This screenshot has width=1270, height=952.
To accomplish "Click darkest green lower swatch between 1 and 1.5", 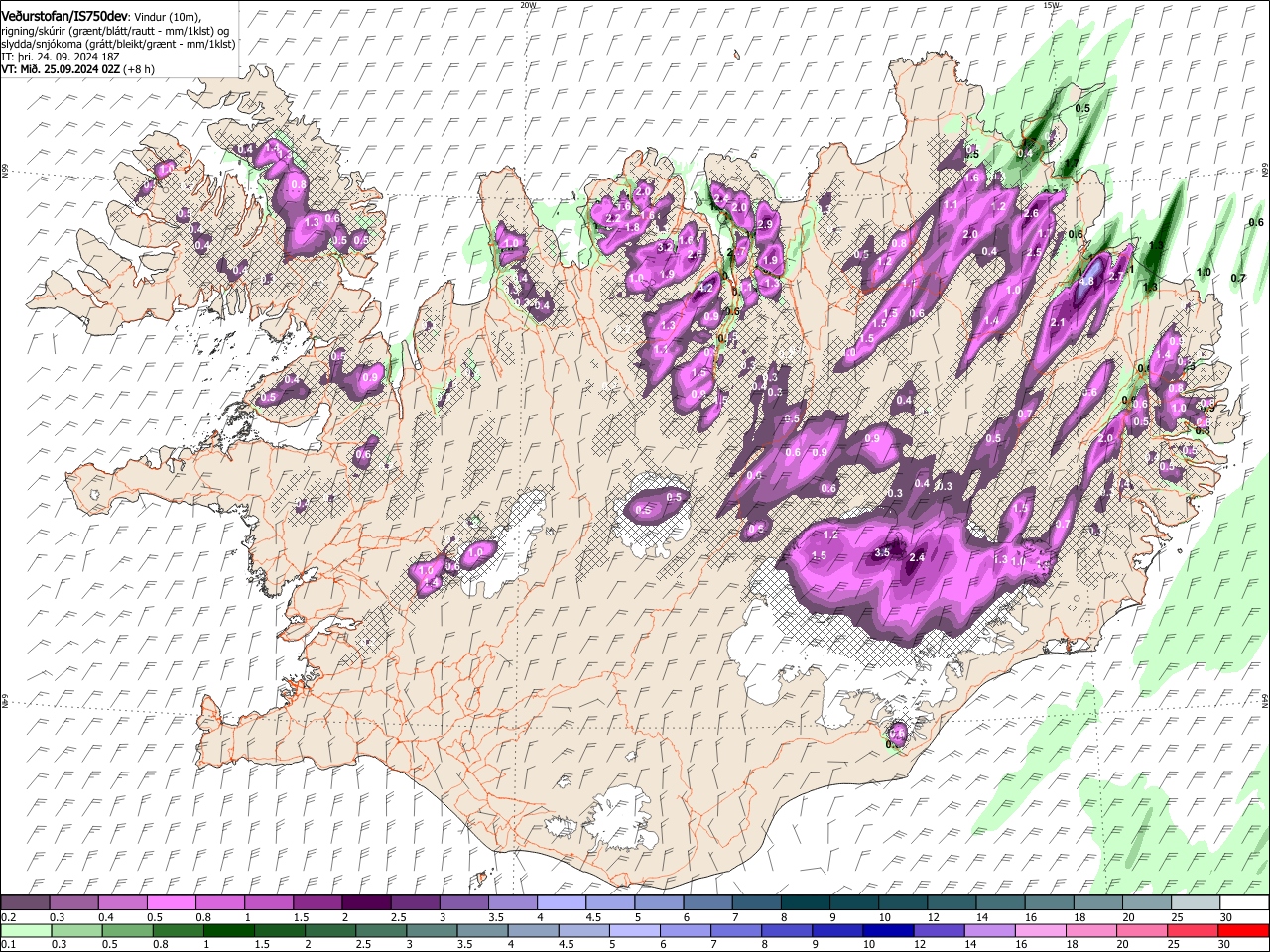I will point(228,930).
